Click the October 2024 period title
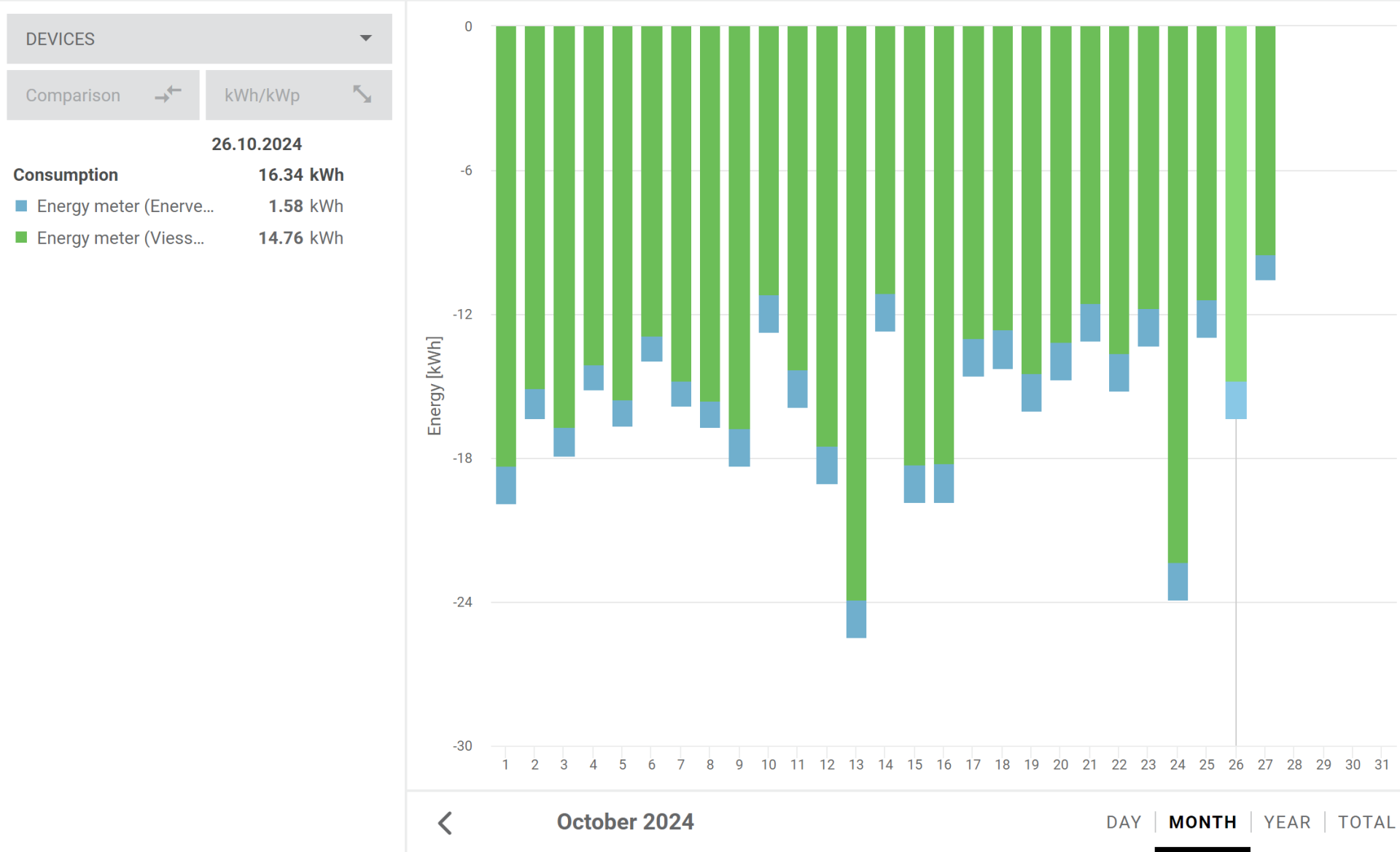Viewport: 1400px width, 852px height. (625, 822)
